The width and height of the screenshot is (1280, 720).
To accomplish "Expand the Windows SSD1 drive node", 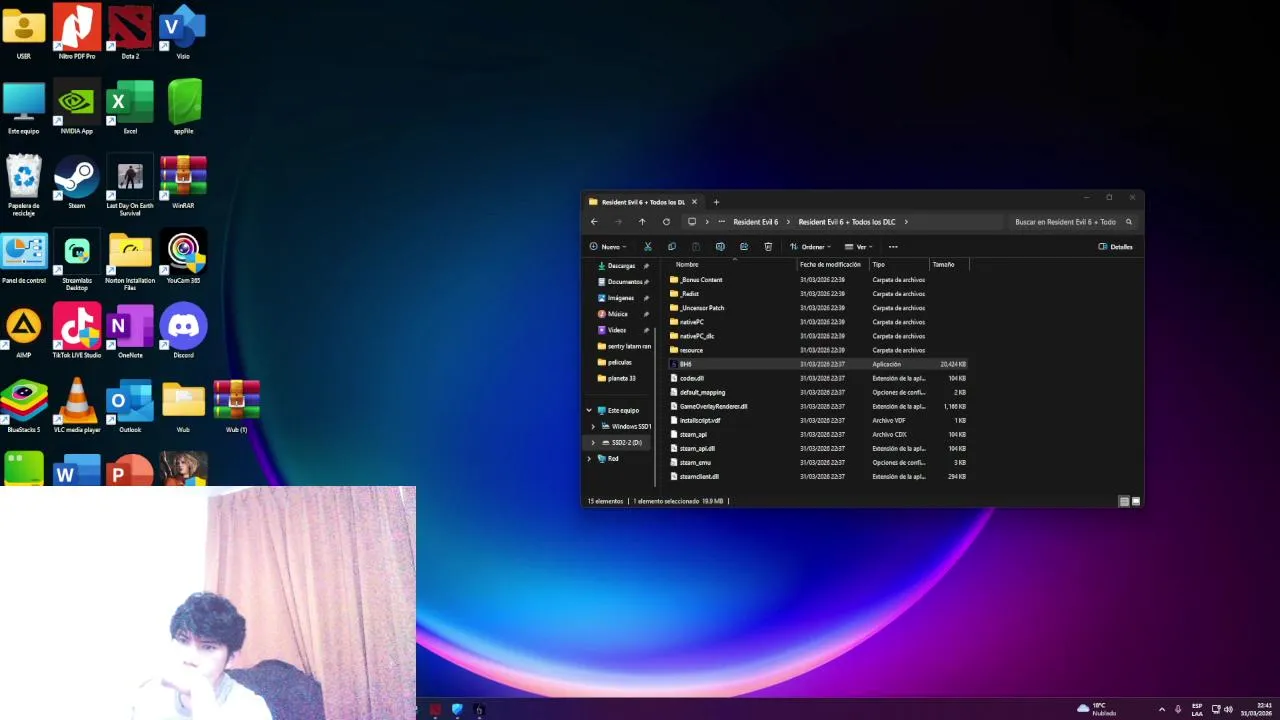I will pos(593,426).
